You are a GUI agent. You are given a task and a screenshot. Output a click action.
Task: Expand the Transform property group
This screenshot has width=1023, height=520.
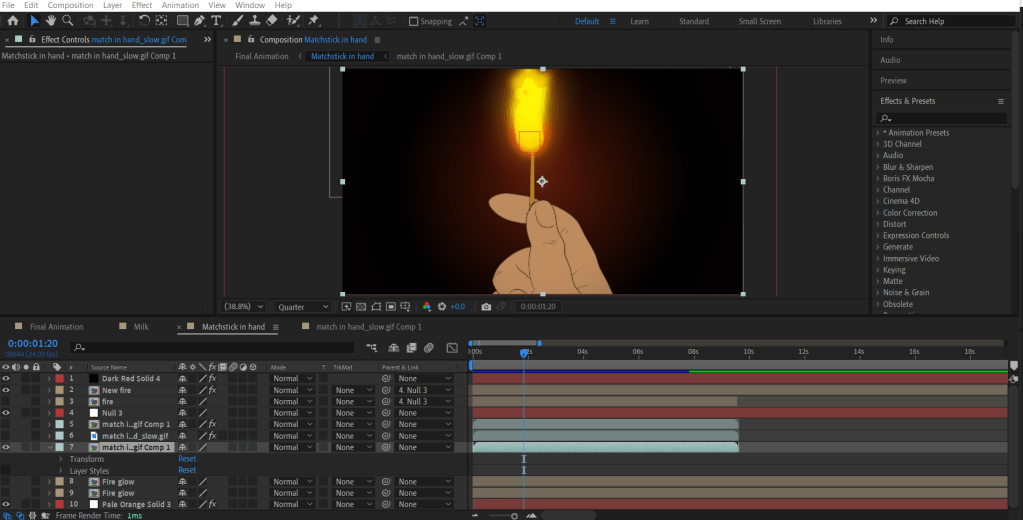point(60,459)
